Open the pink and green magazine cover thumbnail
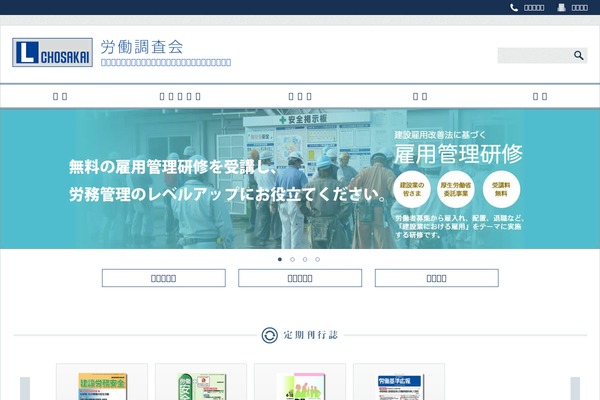This screenshot has width=600, height=400. click(x=300, y=386)
